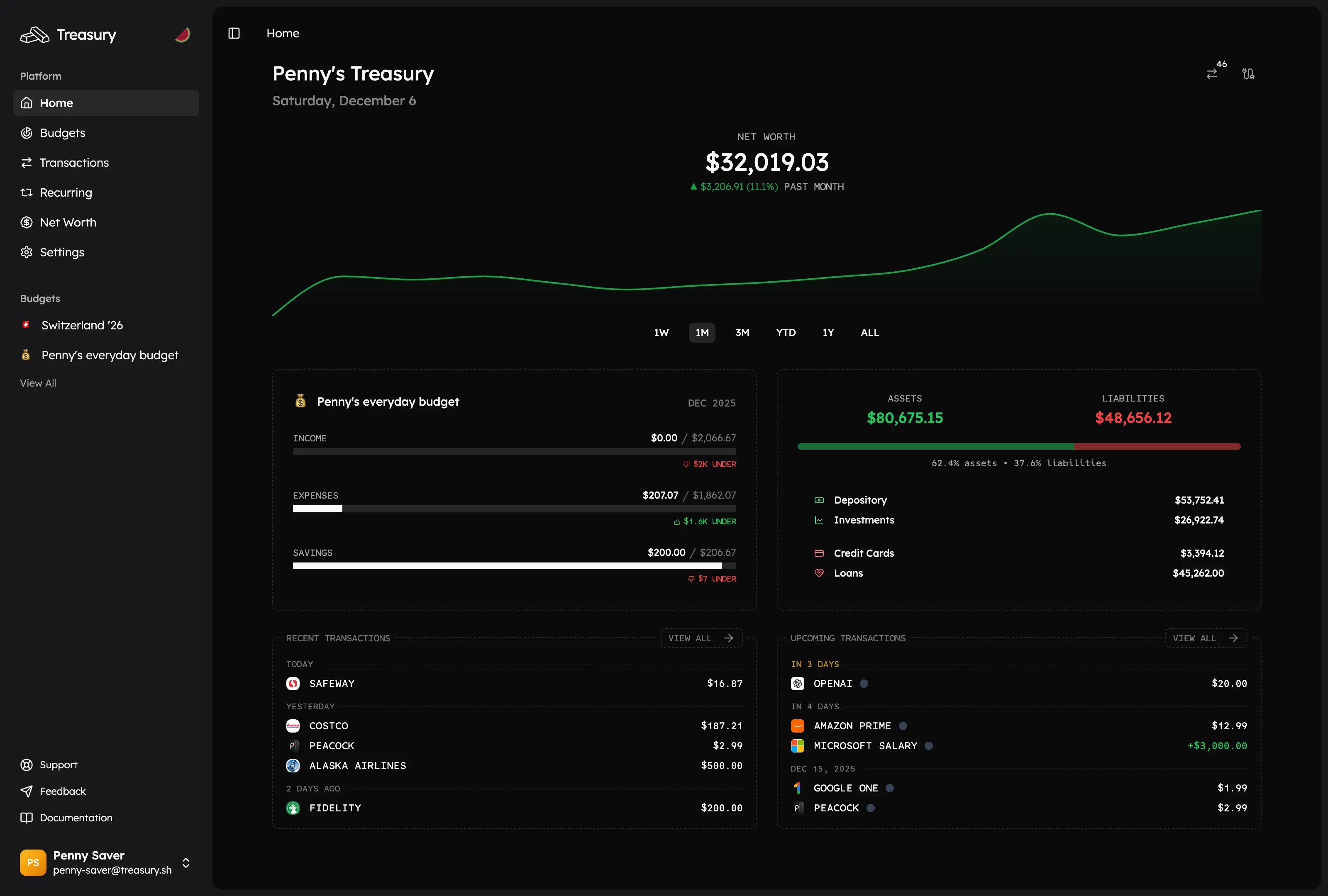Open Support via the headset icon

[x=27, y=765]
